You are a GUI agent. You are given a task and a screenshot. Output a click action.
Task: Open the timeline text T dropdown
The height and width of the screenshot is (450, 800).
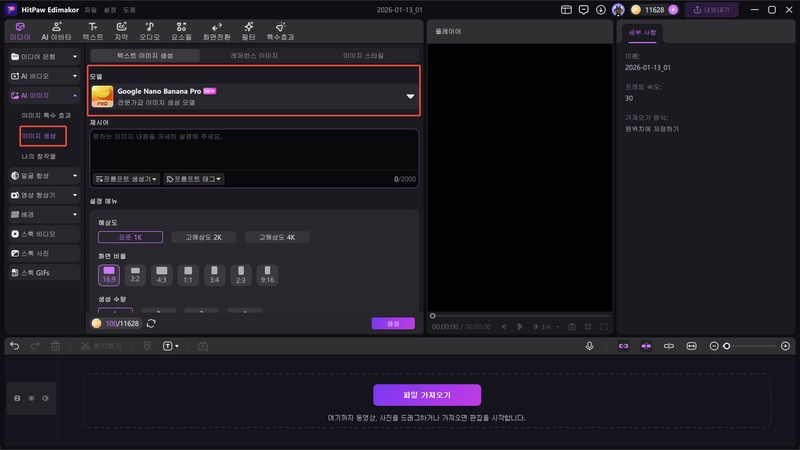[170, 346]
